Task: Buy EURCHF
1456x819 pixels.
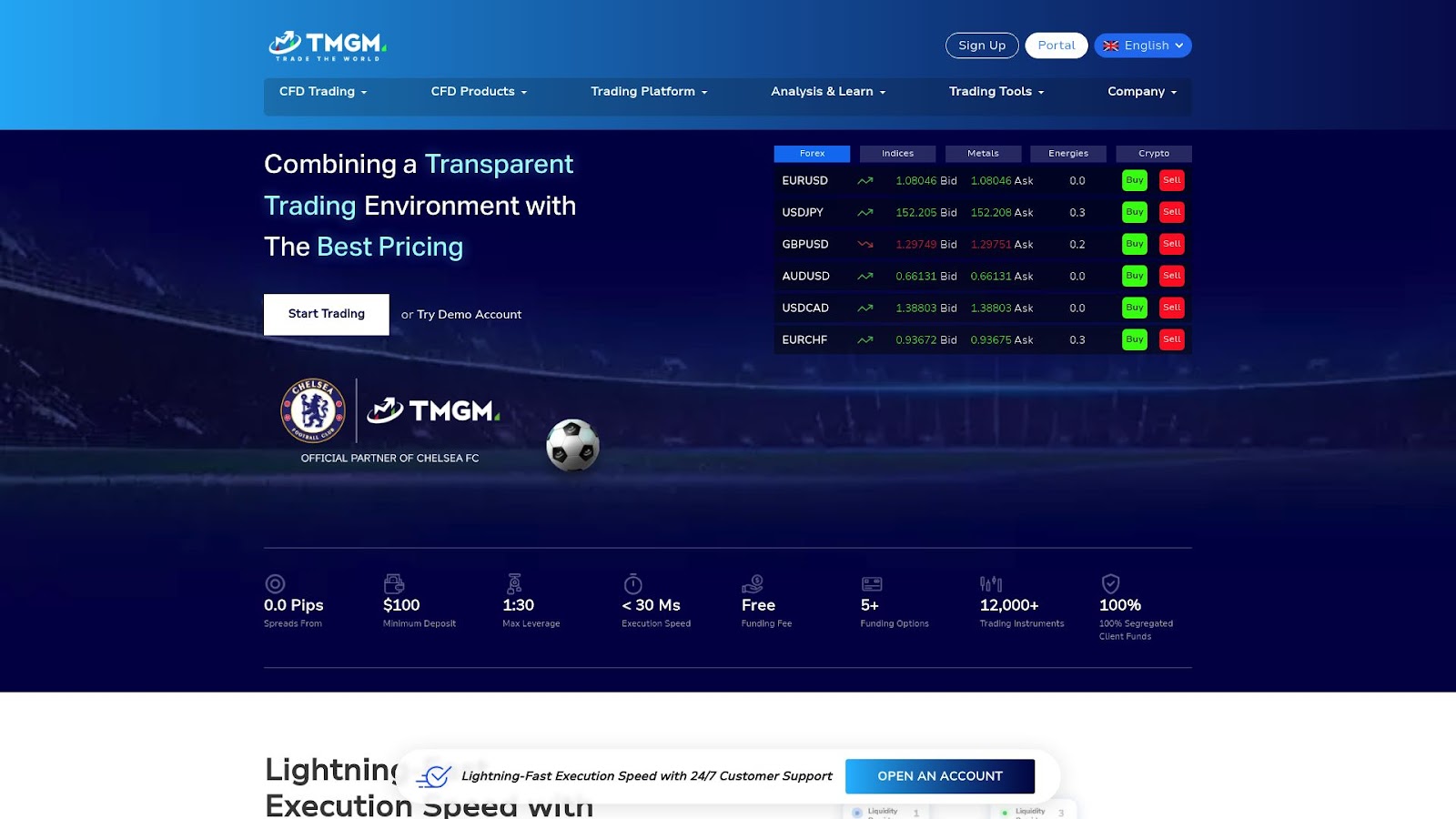Action: pyautogui.click(x=1135, y=339)
